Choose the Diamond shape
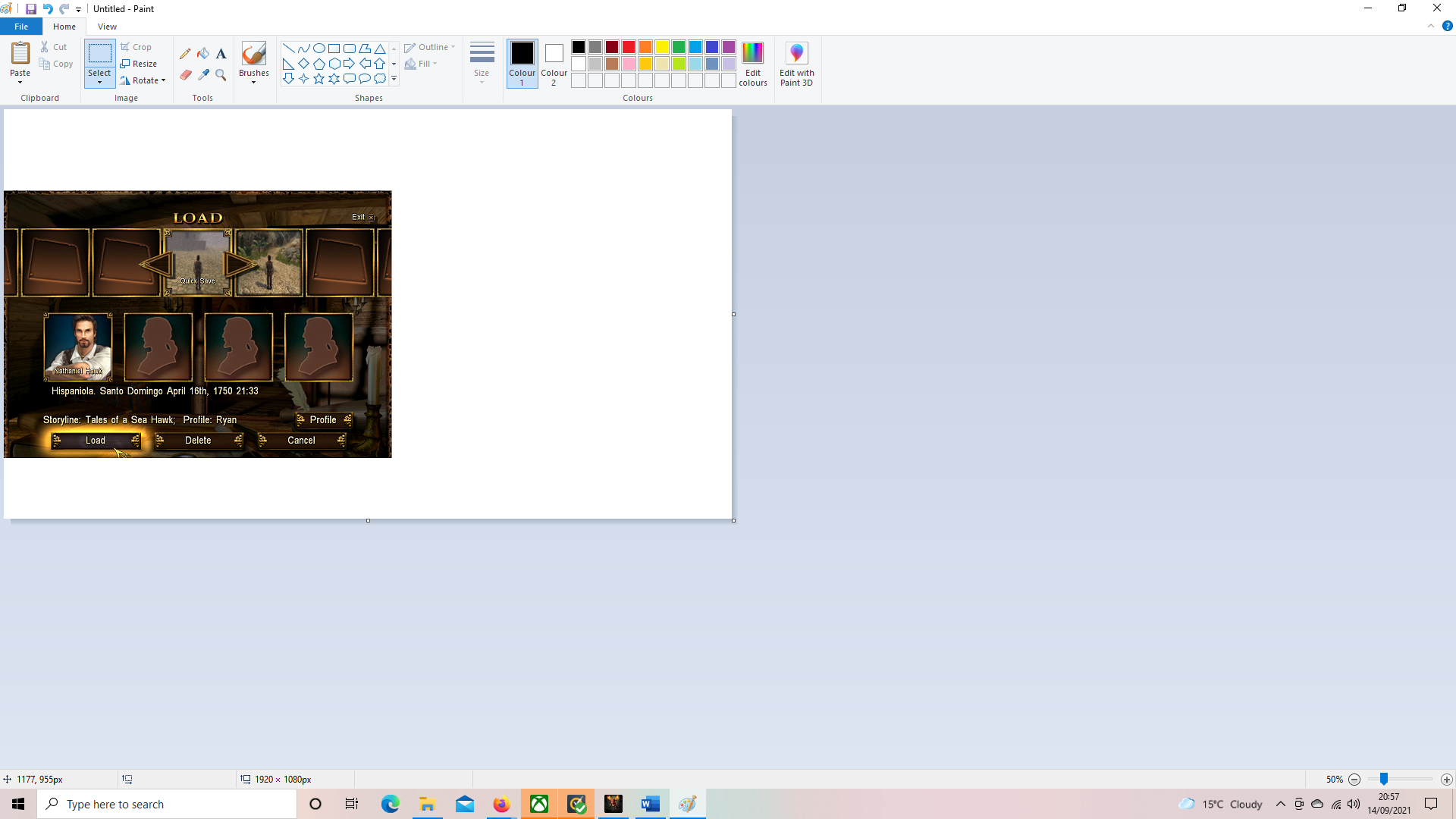The width and height of the screenshot is (1456, 819). pyautogui.click(x=303, y=64)
